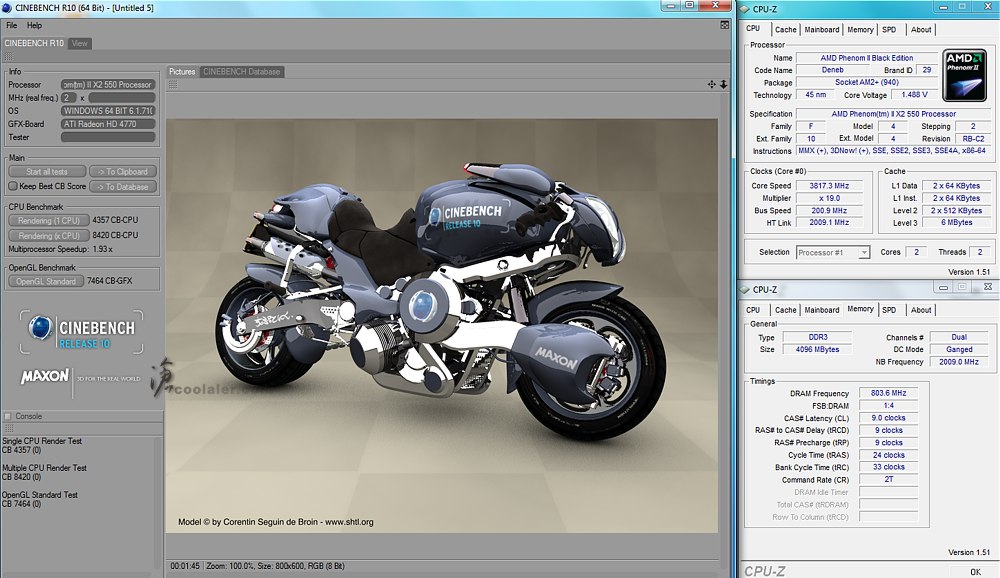Click the CINEBENCH app icon in the title bar
Screen dimensions: 1000x578
(7, 8)
